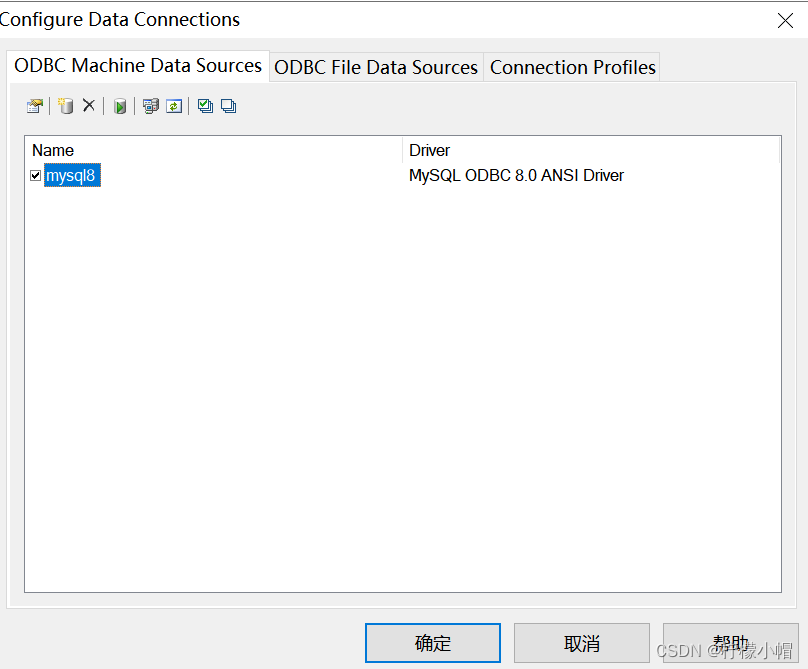
Task: Confirm with the 确定 button
Action: pyautogui.click(x=433, y=643)
